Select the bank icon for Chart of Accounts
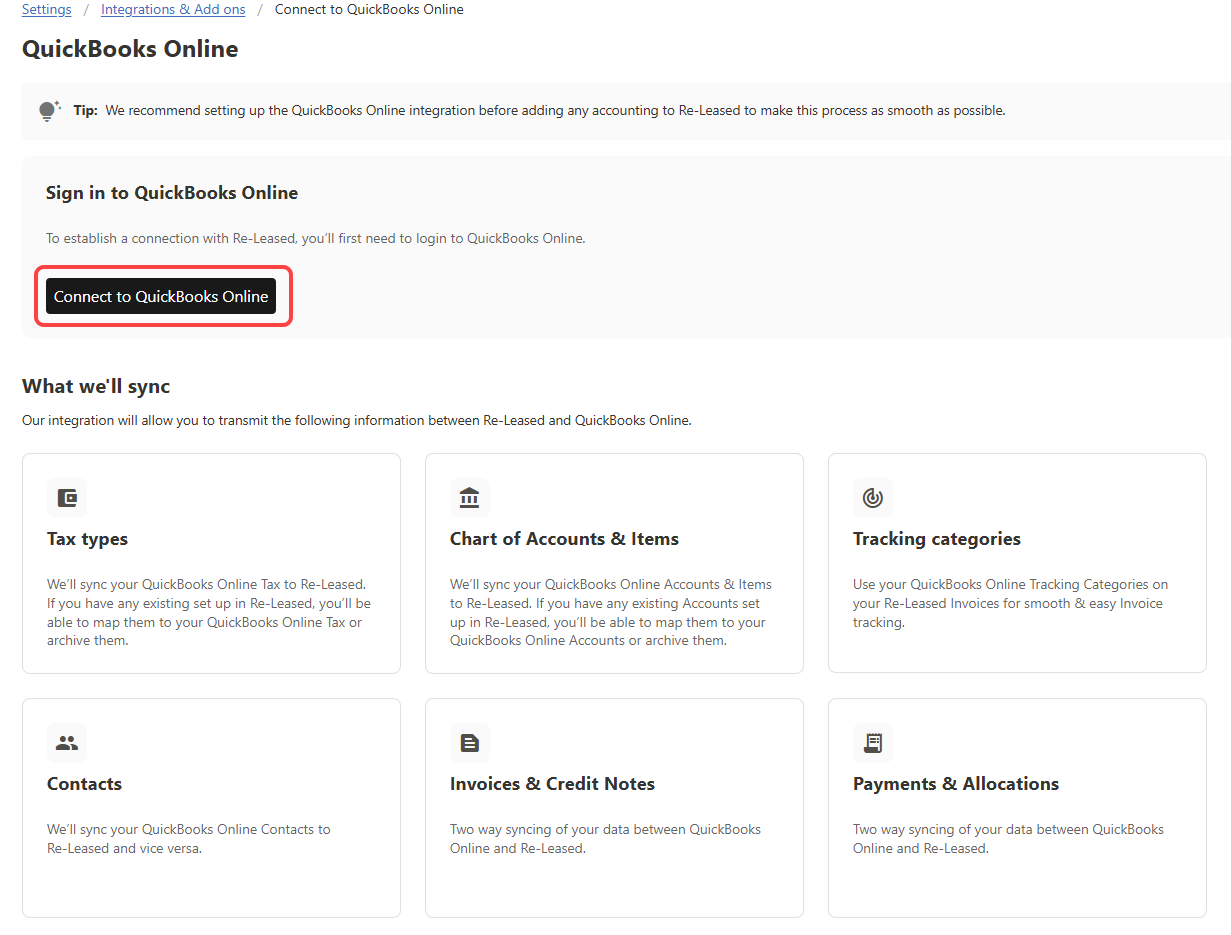 point(469,498)
